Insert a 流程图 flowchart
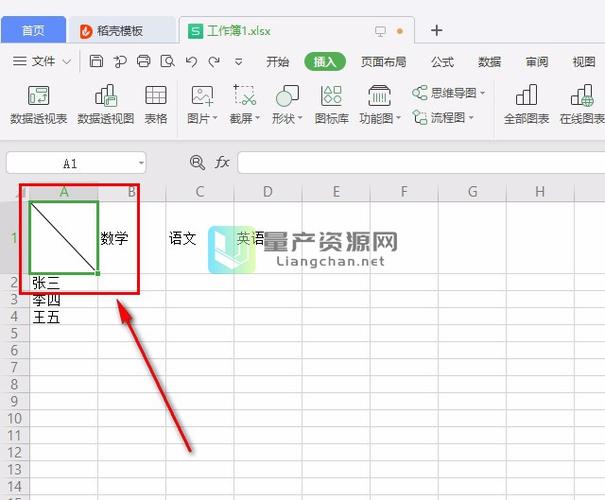Screen dimensions: 605x500 [x=439, y=117]
